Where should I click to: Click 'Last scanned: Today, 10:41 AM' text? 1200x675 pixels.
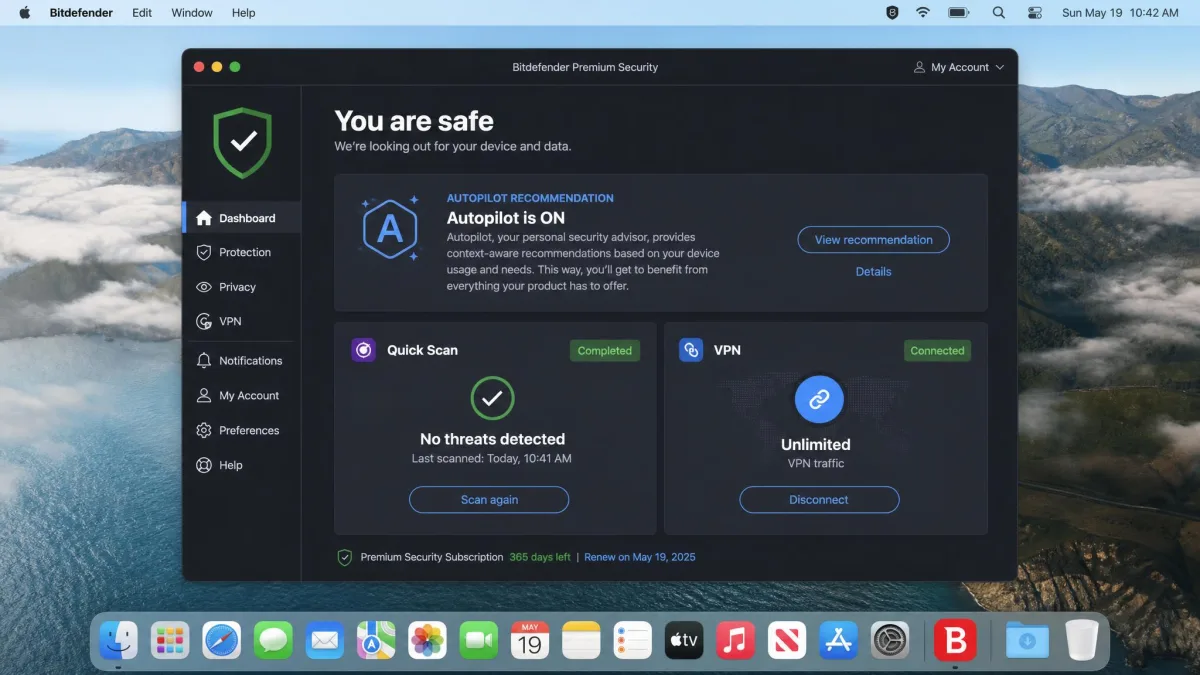click(492, 459)
